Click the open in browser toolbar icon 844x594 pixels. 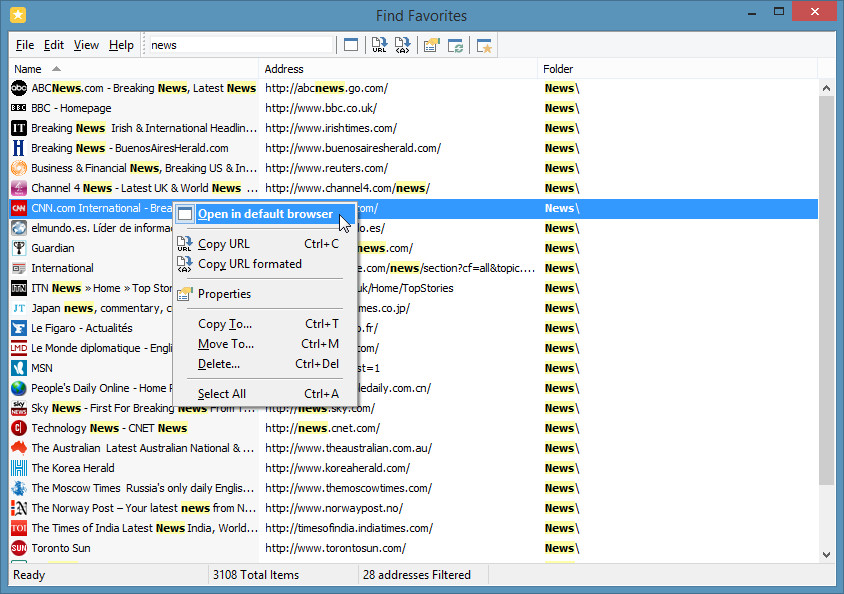point(351,45)
